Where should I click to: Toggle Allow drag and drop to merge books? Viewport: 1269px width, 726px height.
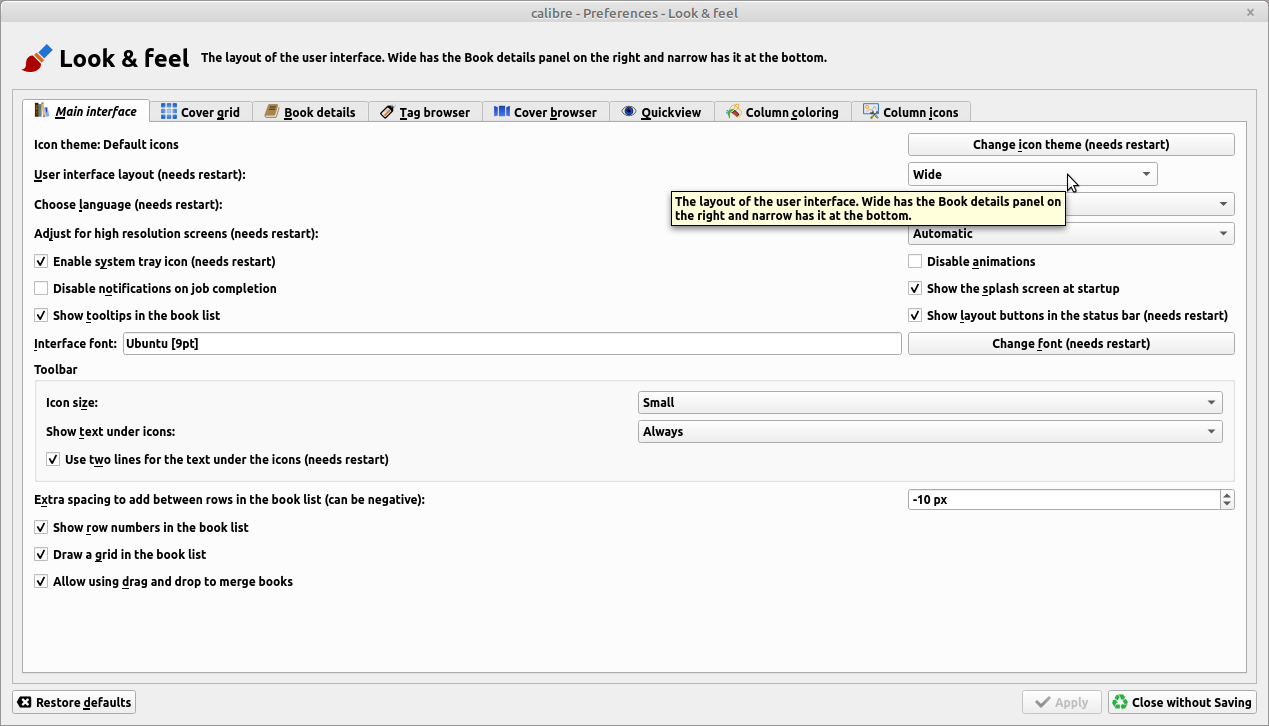(41, 581)
